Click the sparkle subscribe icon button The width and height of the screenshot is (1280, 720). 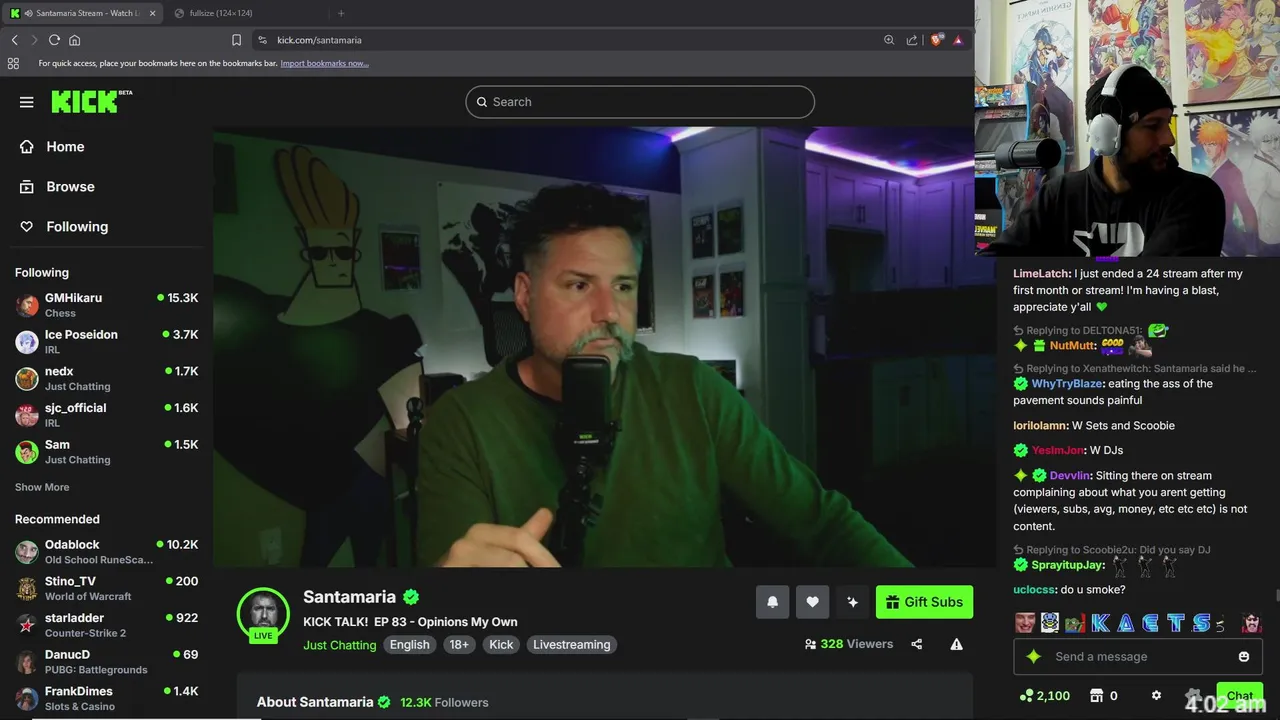[x=852, y=602]
